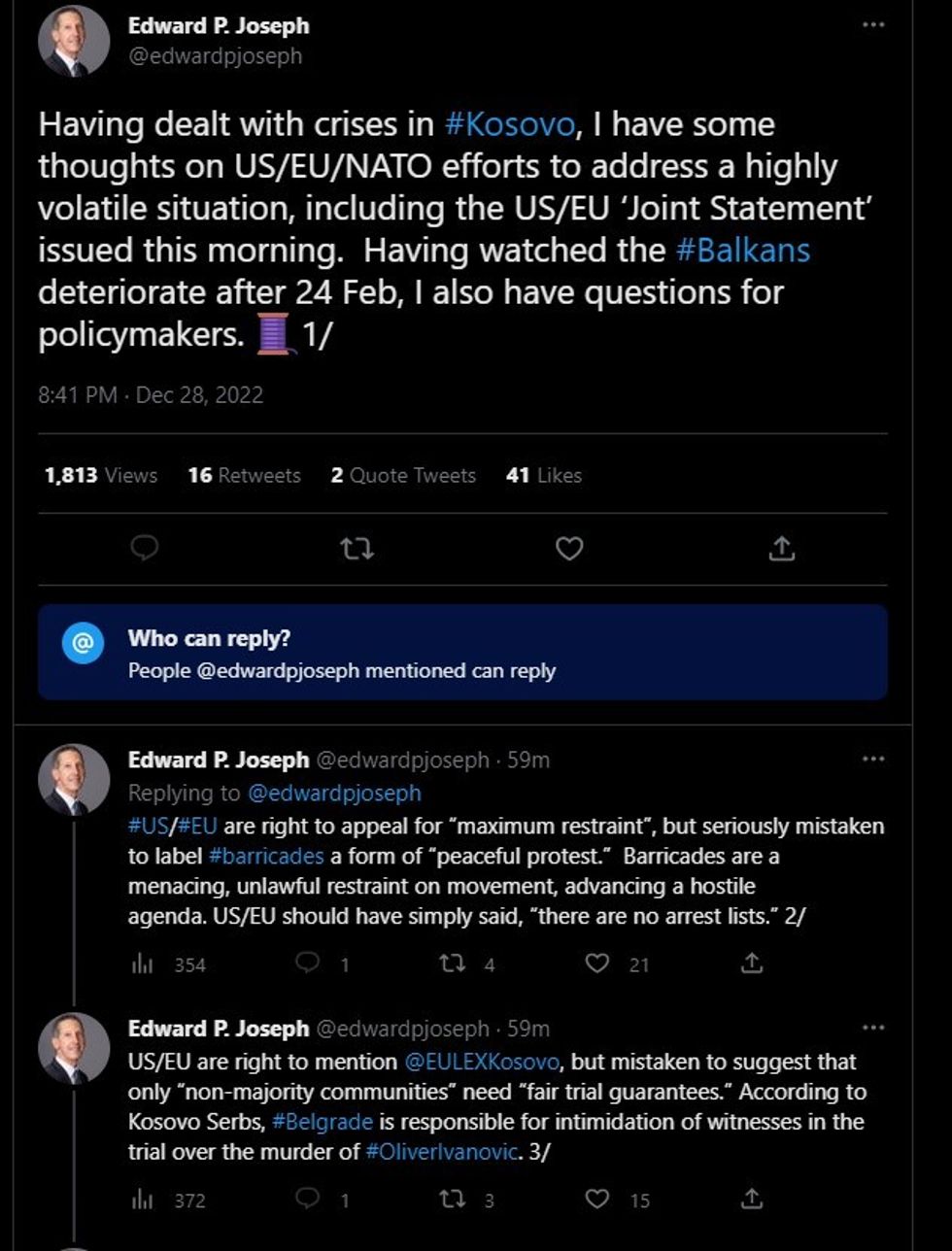Viewport: 952px width, 1251px height.
Task: Share the main tweet
Action: tap(781, 549)
